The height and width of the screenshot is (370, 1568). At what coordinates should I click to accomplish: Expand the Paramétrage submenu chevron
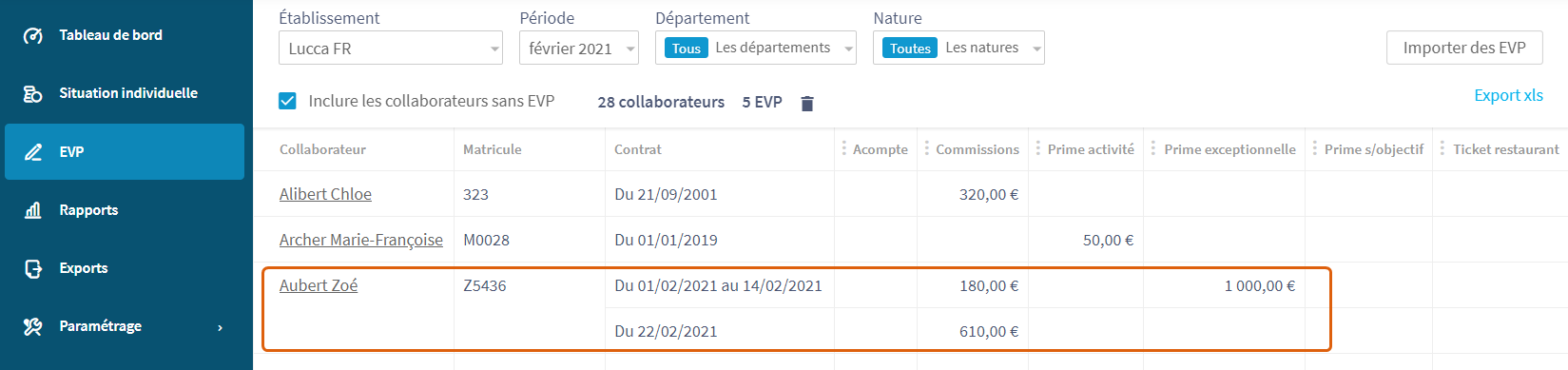click(x=220, y=327)
